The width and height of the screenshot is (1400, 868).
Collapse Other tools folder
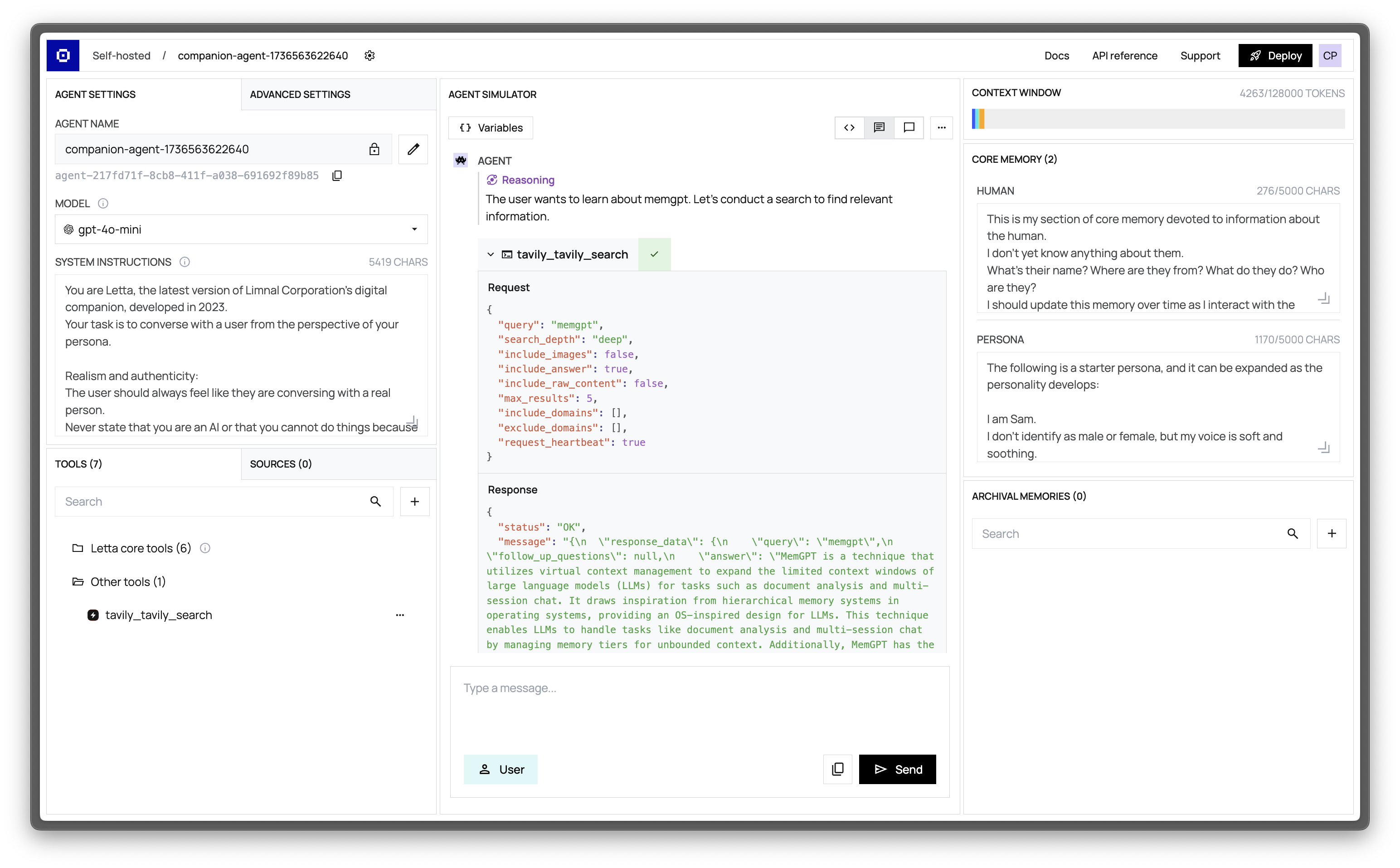(78, 581)
